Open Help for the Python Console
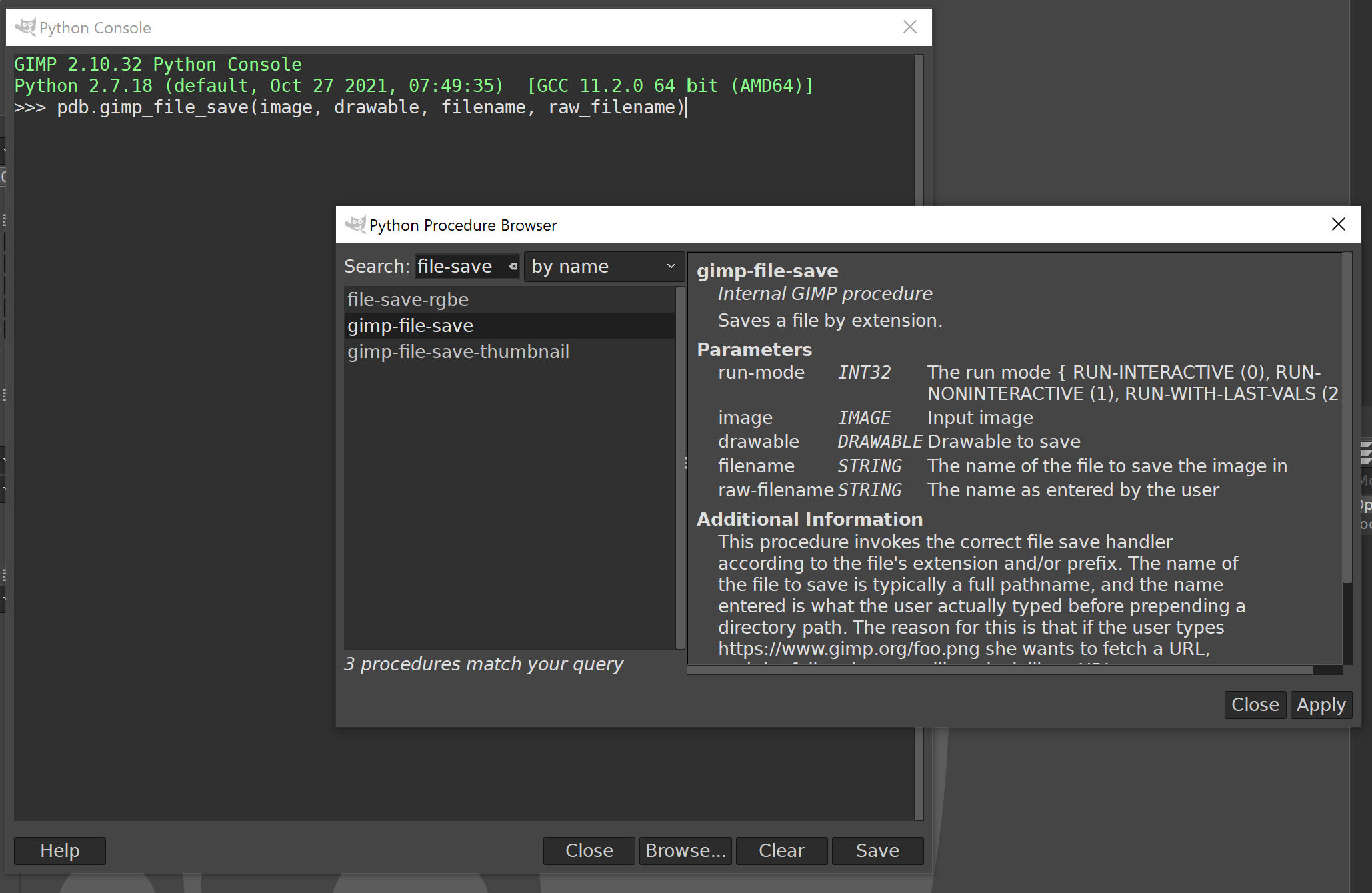 click(59, 850)
